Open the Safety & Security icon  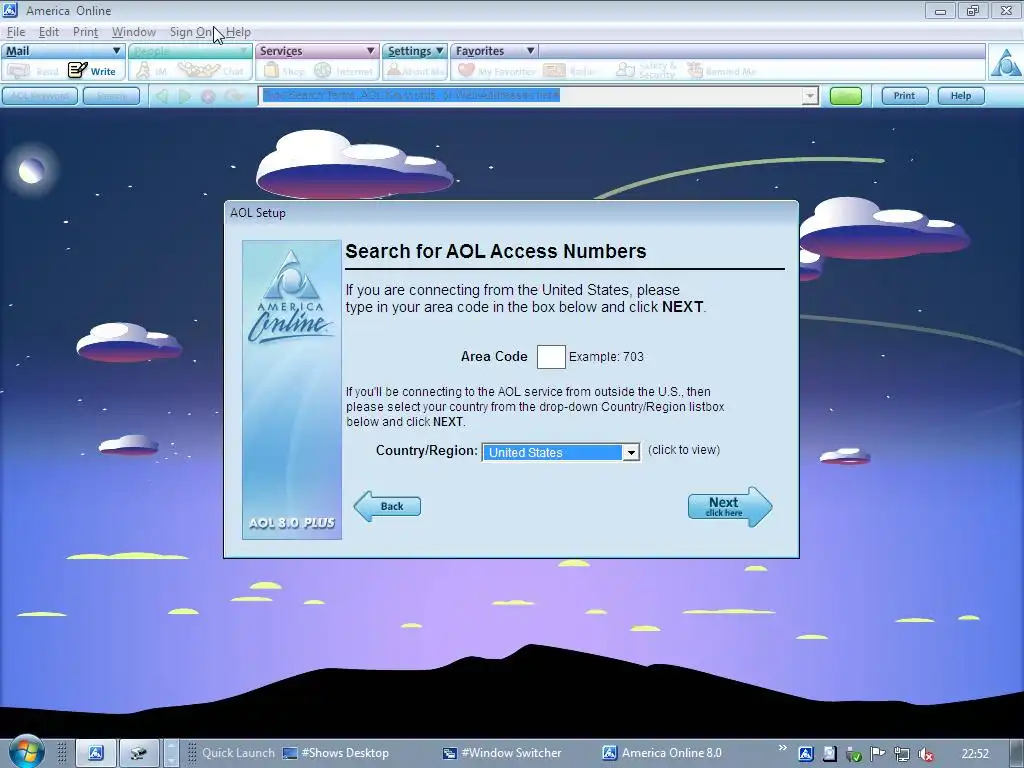[625, 70]
